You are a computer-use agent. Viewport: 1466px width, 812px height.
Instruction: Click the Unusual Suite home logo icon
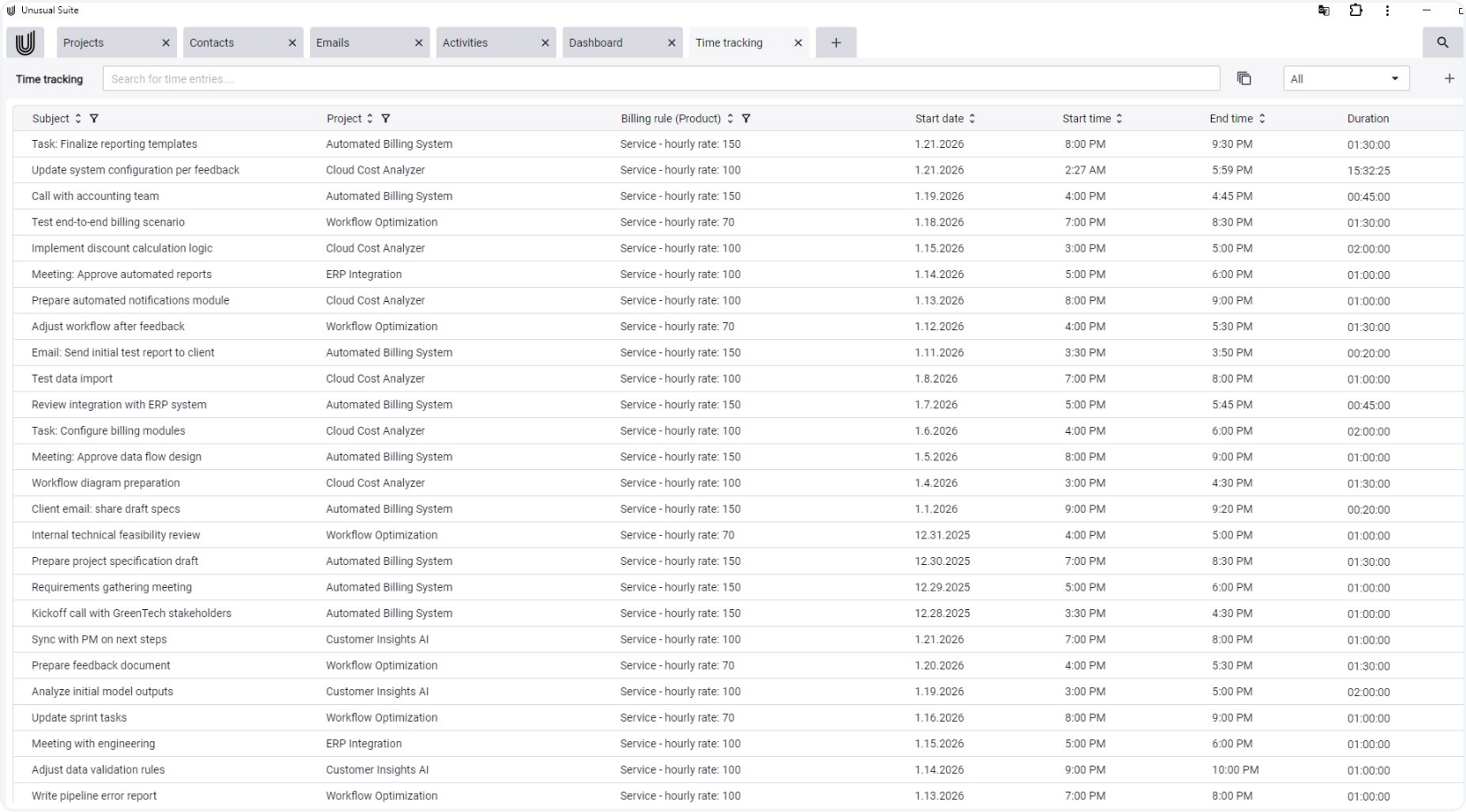25,43
